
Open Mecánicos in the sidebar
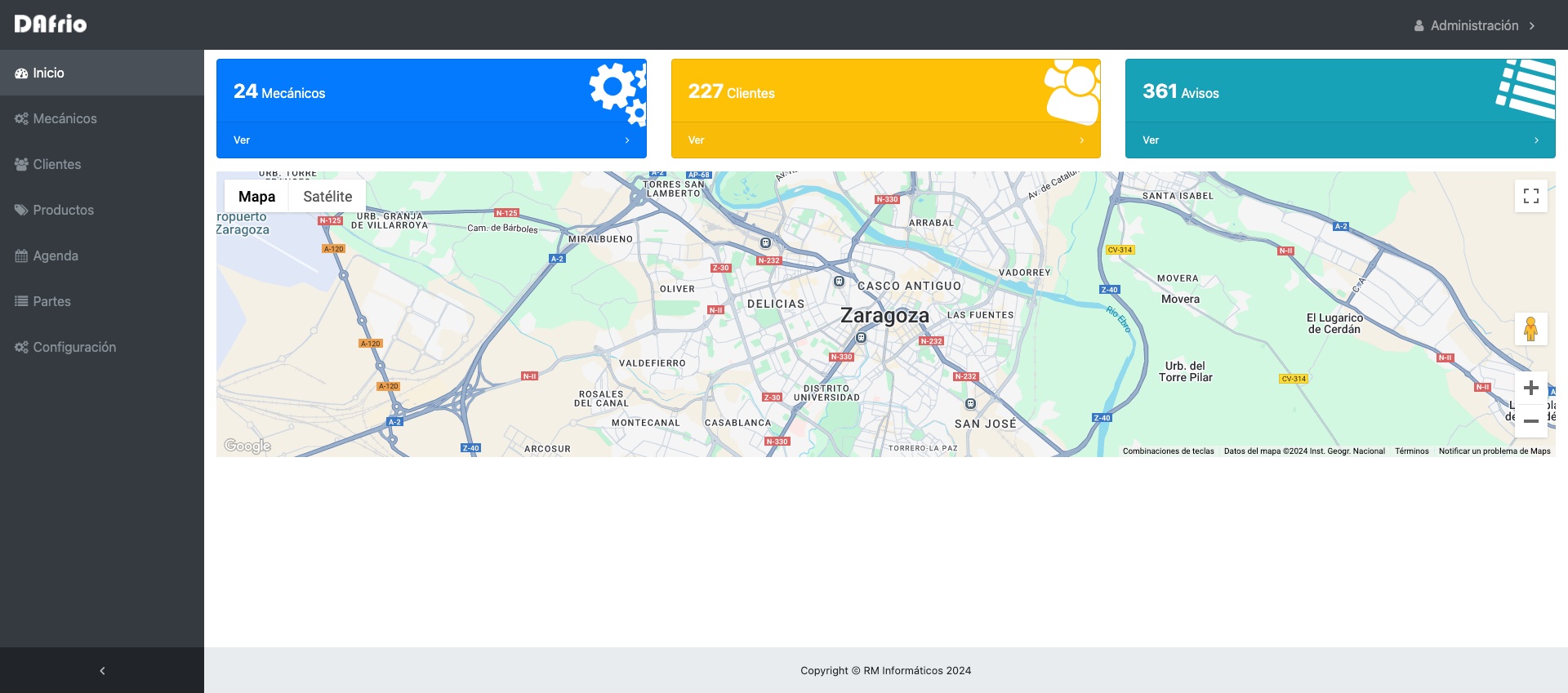coord(102,118)
